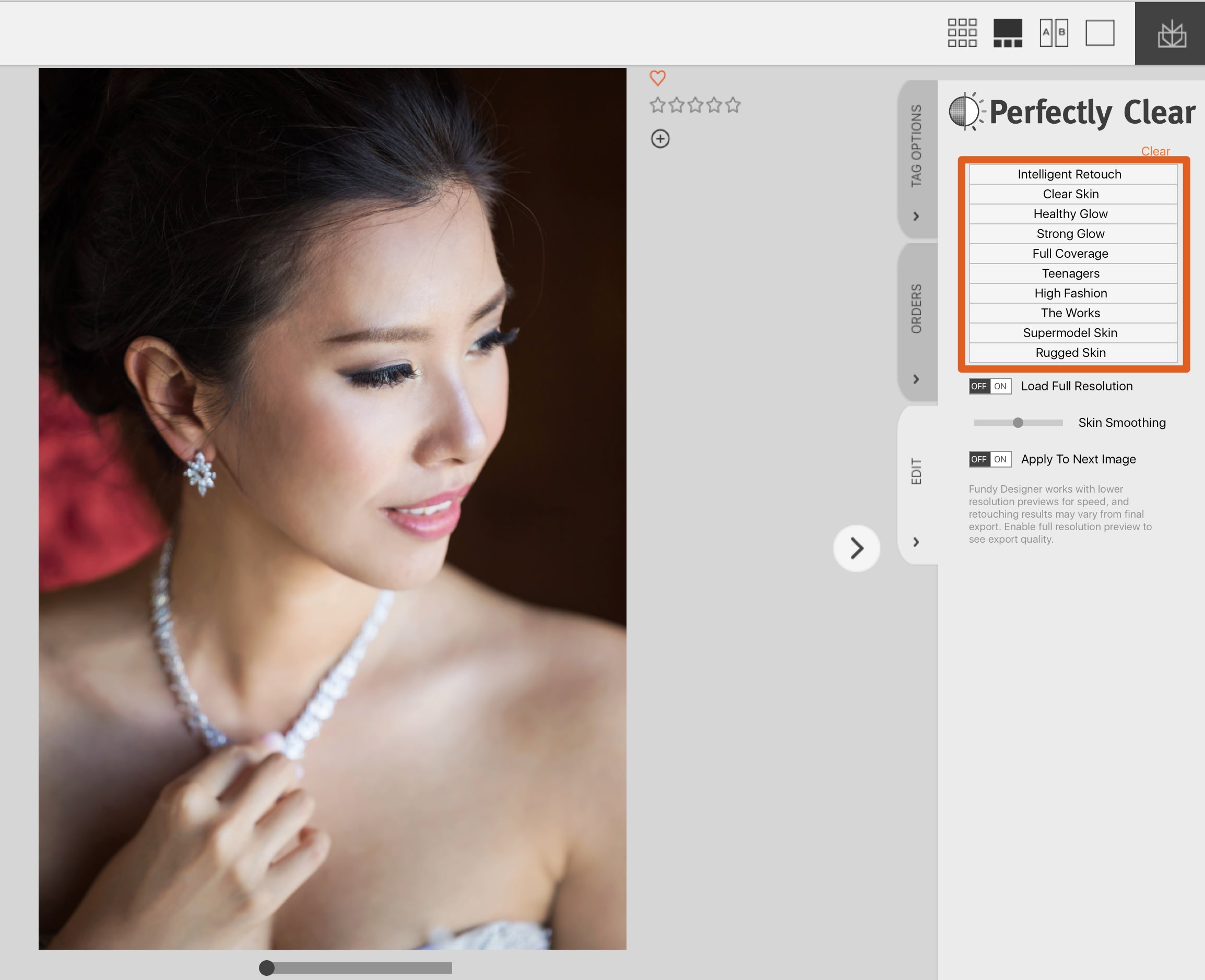1205x980 pixels.
Task: Expand the Edit tab chevron
Action: (916, 542)
